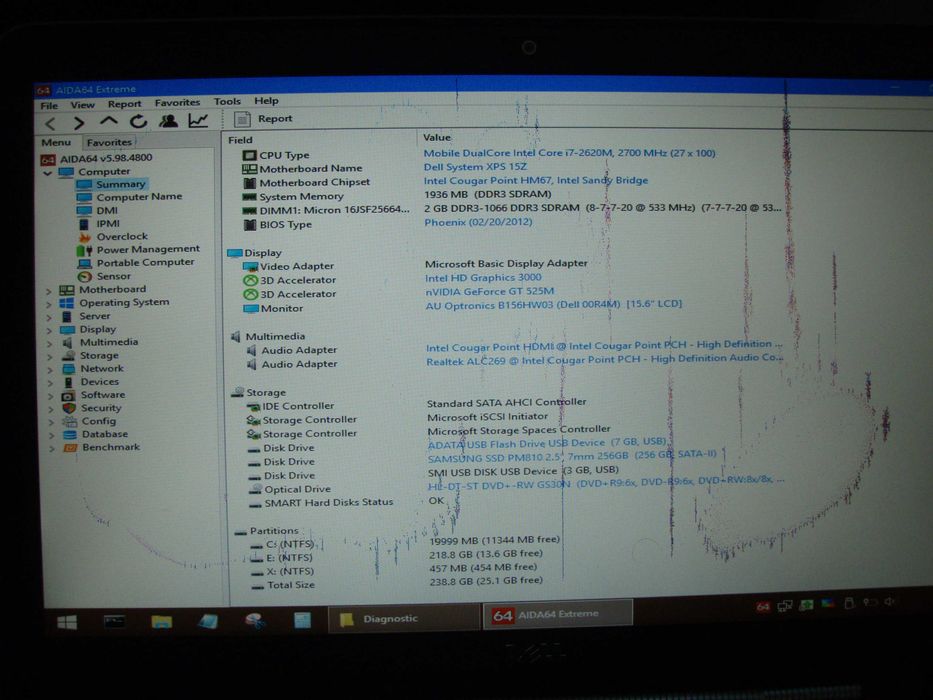This screenshot has height=700, width=933.
Task: Click the Devices tree icon
Action: click(x=68, y=382)
